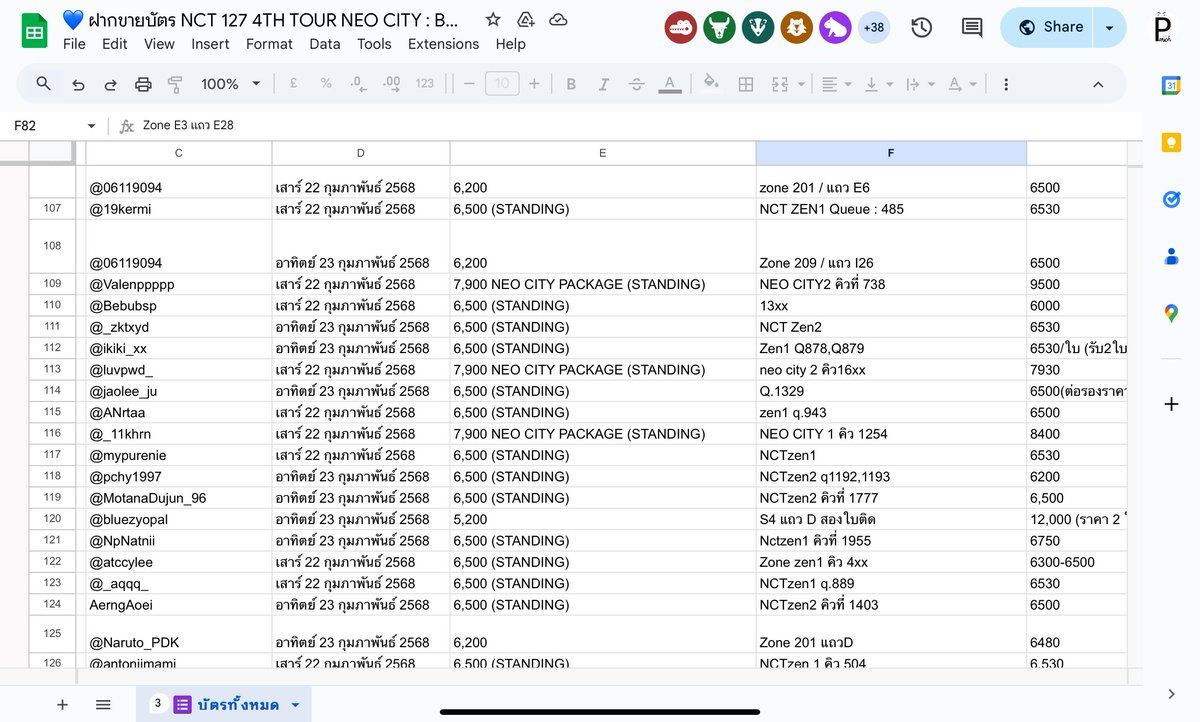1200x722 pixels.
Task: Open Contacts side panel
Action: tap(1171, 257)
